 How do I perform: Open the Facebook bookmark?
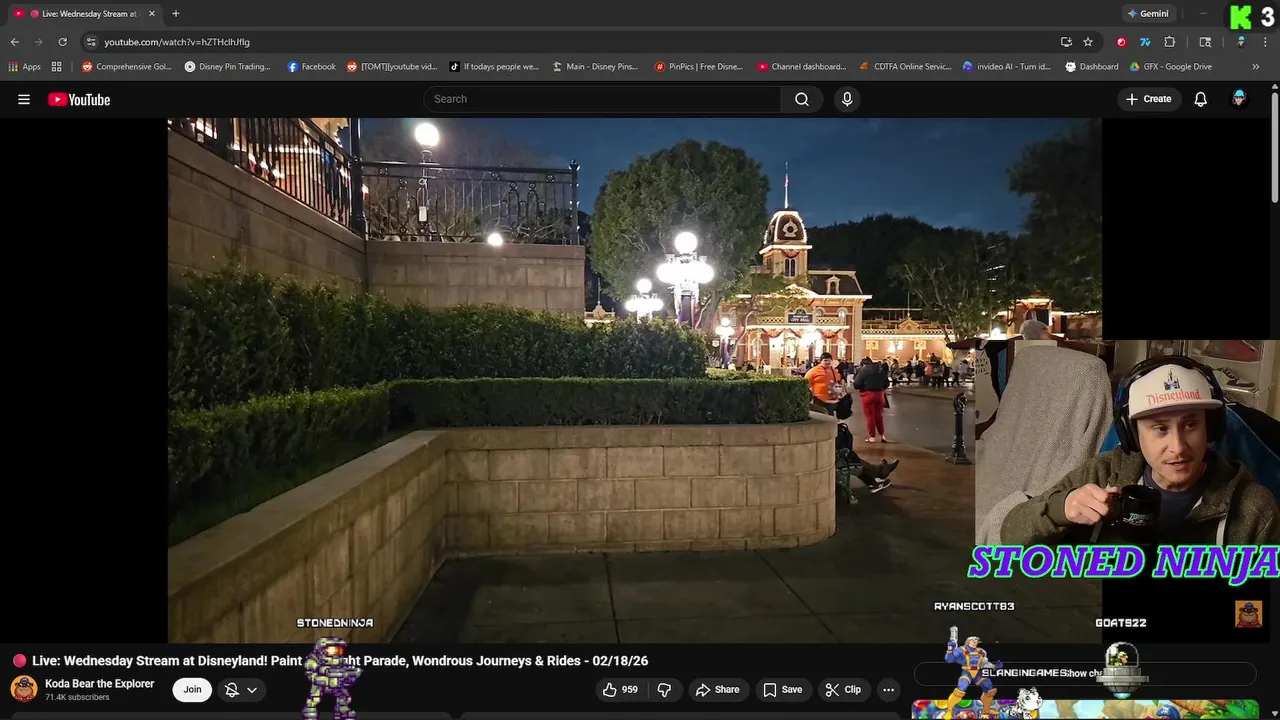click(x=311, y=67)
